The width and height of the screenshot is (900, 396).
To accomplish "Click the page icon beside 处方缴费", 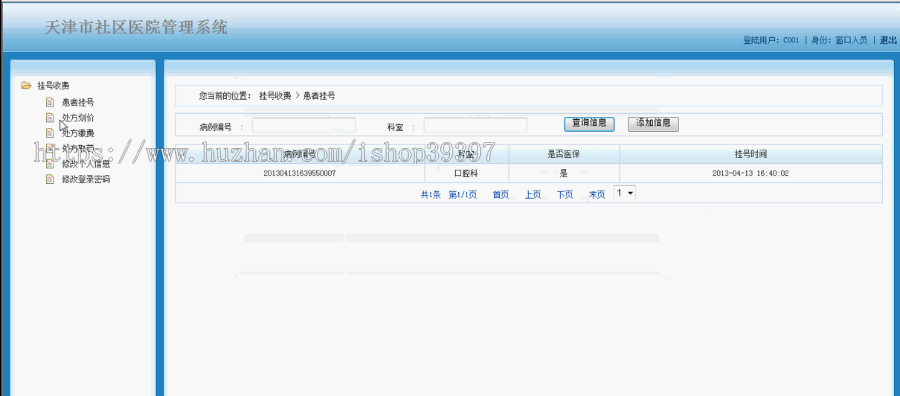I will [50, 133].
